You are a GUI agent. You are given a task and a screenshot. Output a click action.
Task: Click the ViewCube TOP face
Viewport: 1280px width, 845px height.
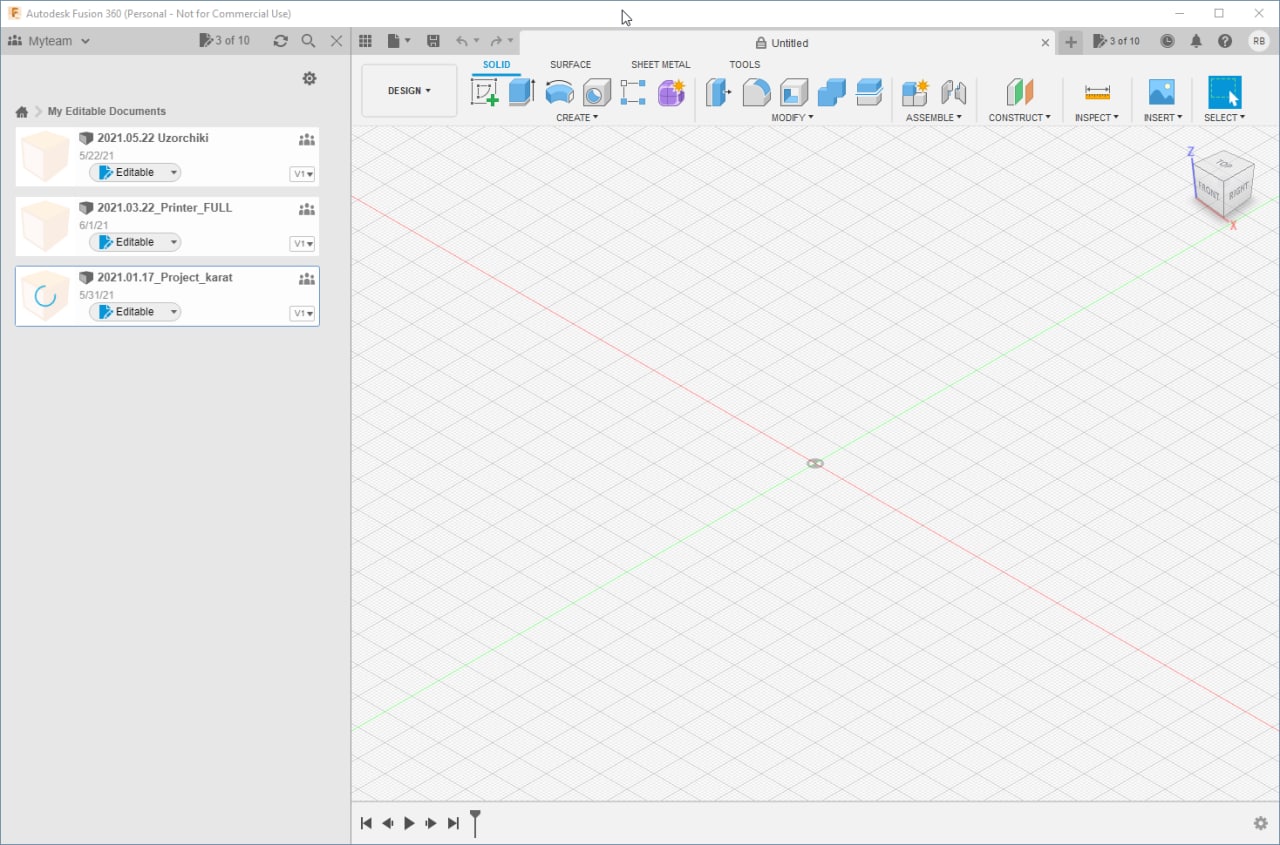coord(1224,164)
